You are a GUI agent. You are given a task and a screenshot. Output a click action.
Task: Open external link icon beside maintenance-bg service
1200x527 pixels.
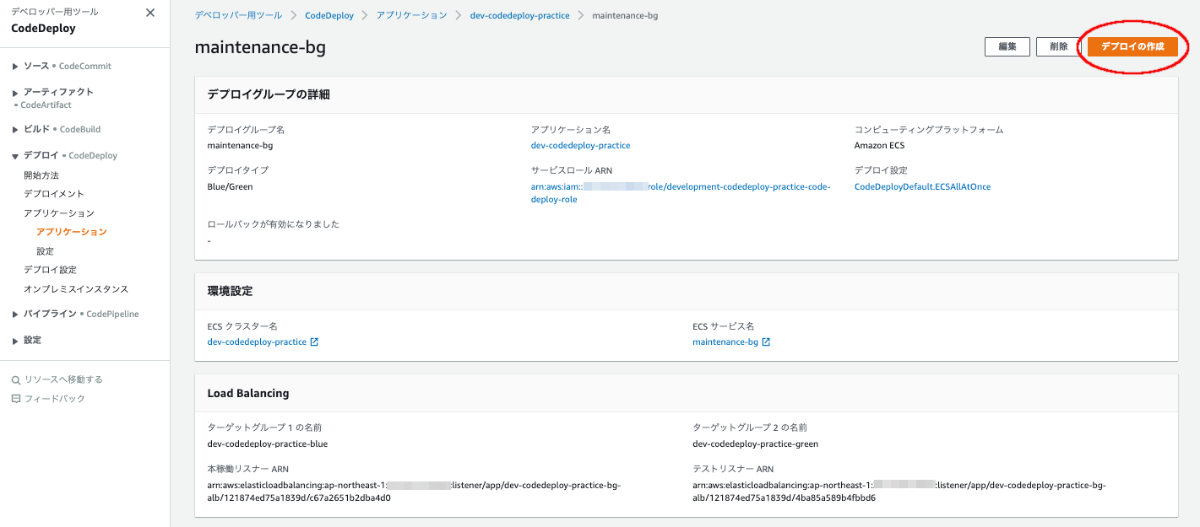click(x=766, y=342)
